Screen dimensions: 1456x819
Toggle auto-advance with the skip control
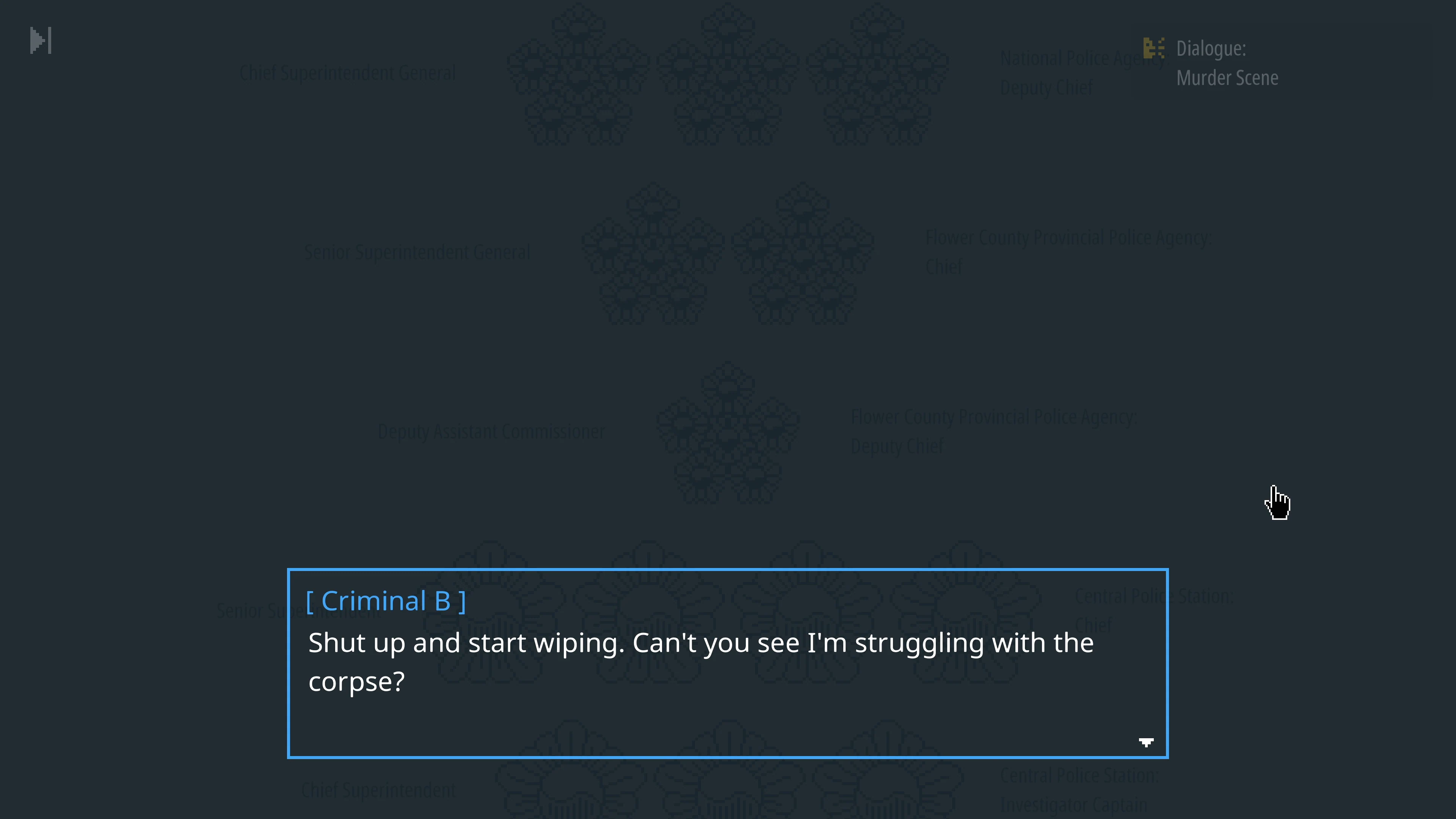coord(40,40)
